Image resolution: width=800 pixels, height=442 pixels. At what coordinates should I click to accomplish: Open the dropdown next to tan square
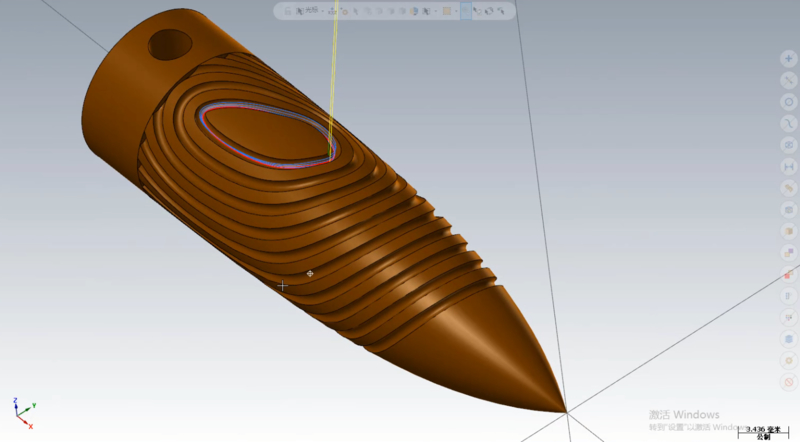(x=456, y=11)
